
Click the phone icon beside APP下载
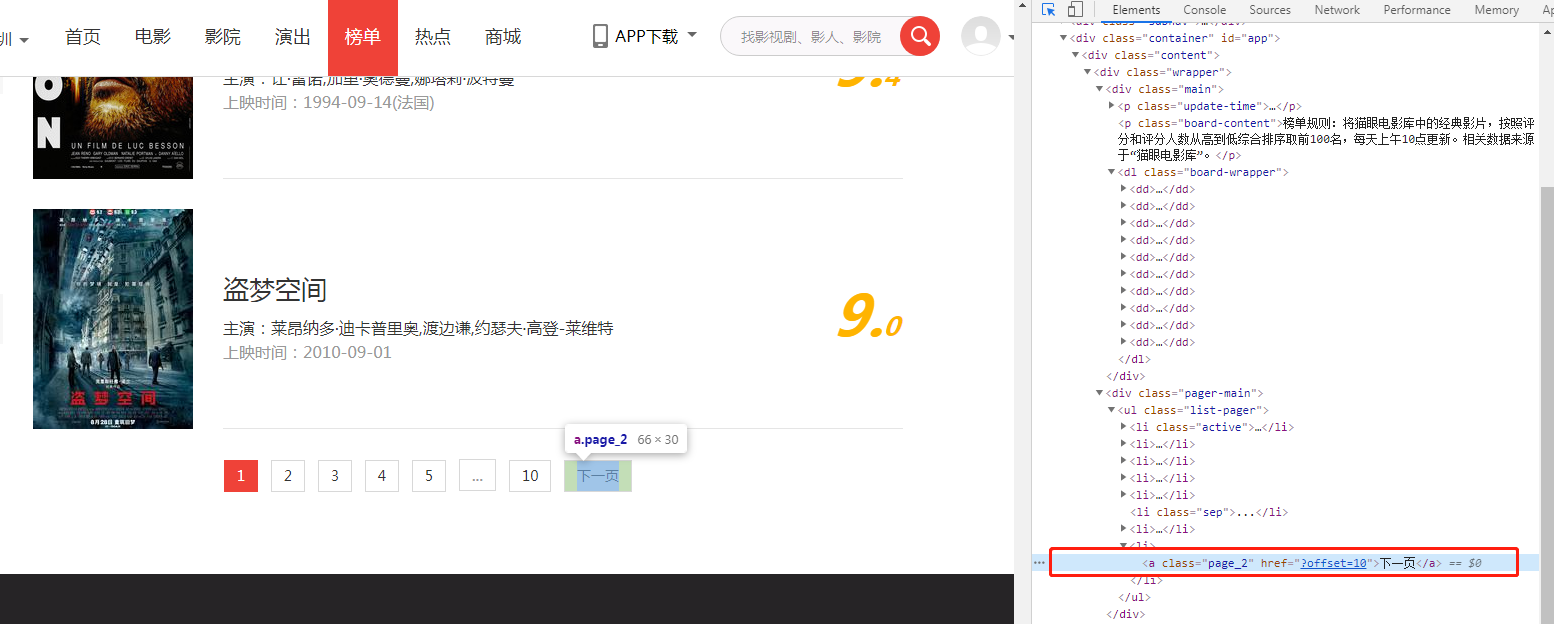tap(600, 35)
